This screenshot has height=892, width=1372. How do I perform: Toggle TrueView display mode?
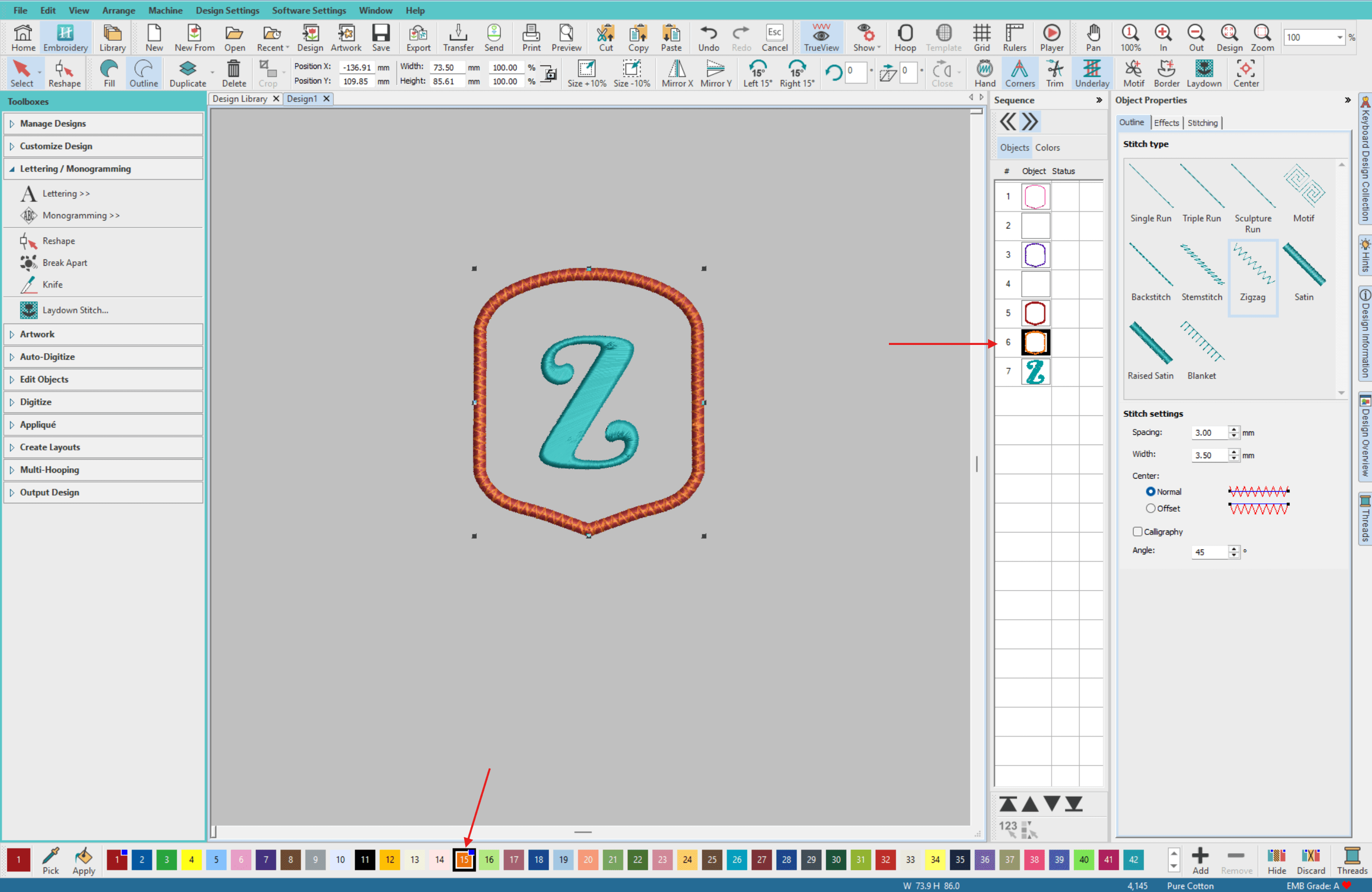(x=821, y=38)
